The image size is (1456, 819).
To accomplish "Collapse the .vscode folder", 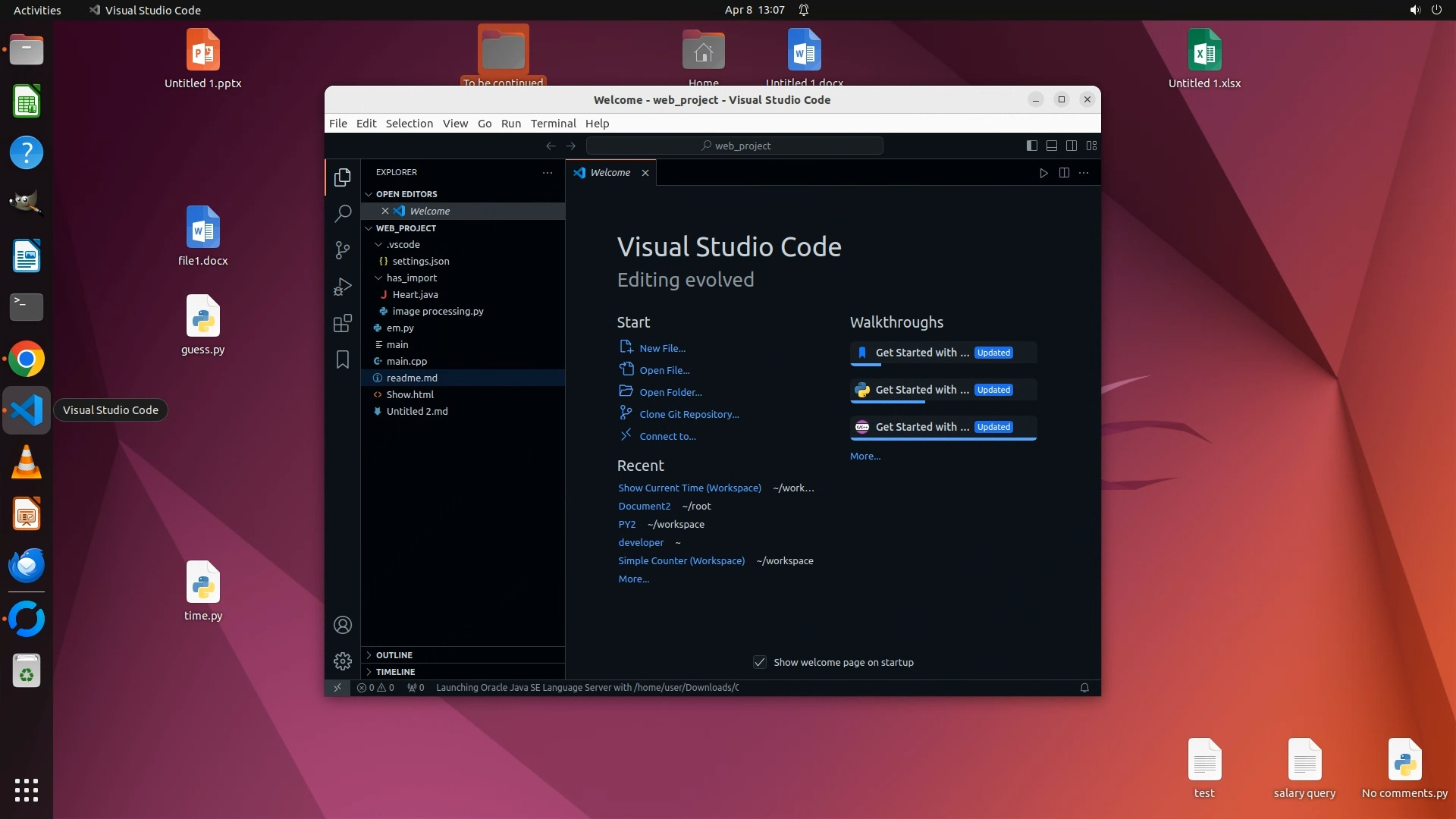I will click(378, 245).
